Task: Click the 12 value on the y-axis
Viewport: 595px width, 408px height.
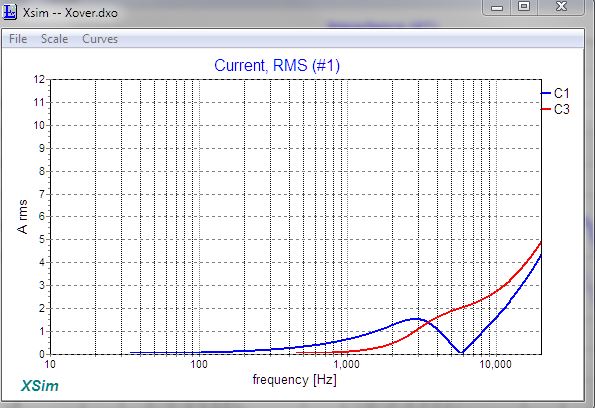Action: [39, 79]
